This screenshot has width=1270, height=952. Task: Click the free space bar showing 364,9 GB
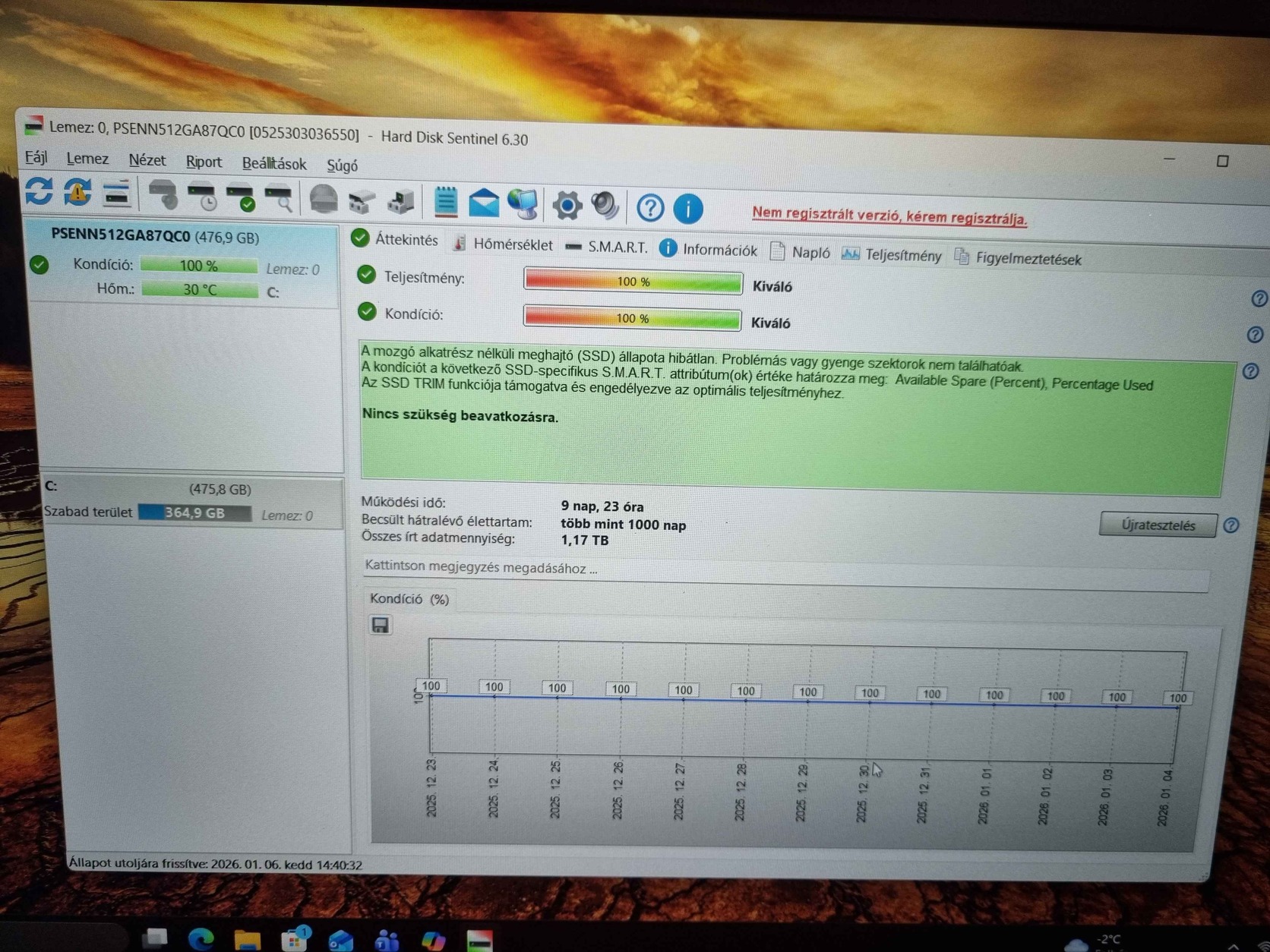(194, 513)
